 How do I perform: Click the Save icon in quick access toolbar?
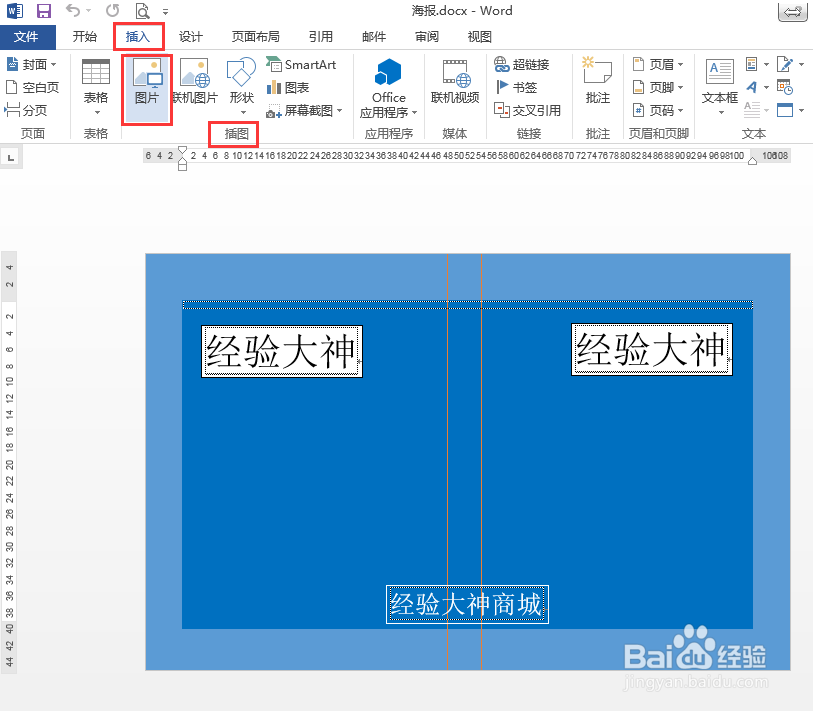click(44, 11)
